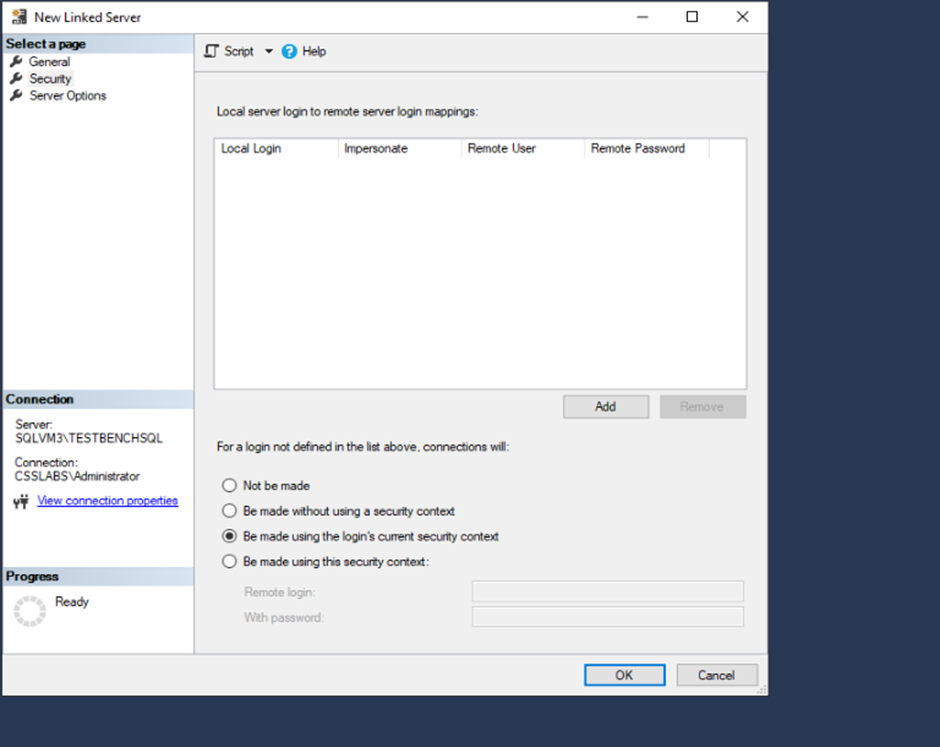The width and height of the screenshot is (940, 747).
Task: Click the Script scroll icon
Action: coord(210,52)
